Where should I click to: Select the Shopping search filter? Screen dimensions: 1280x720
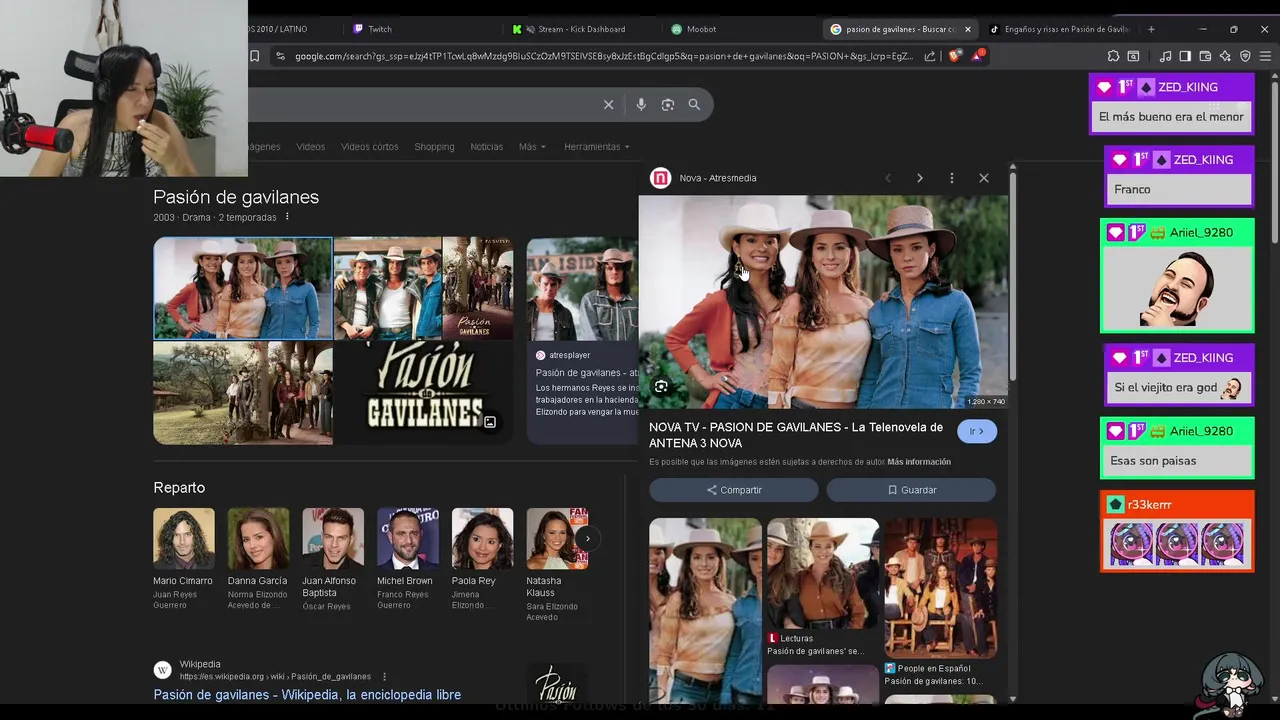434,147
